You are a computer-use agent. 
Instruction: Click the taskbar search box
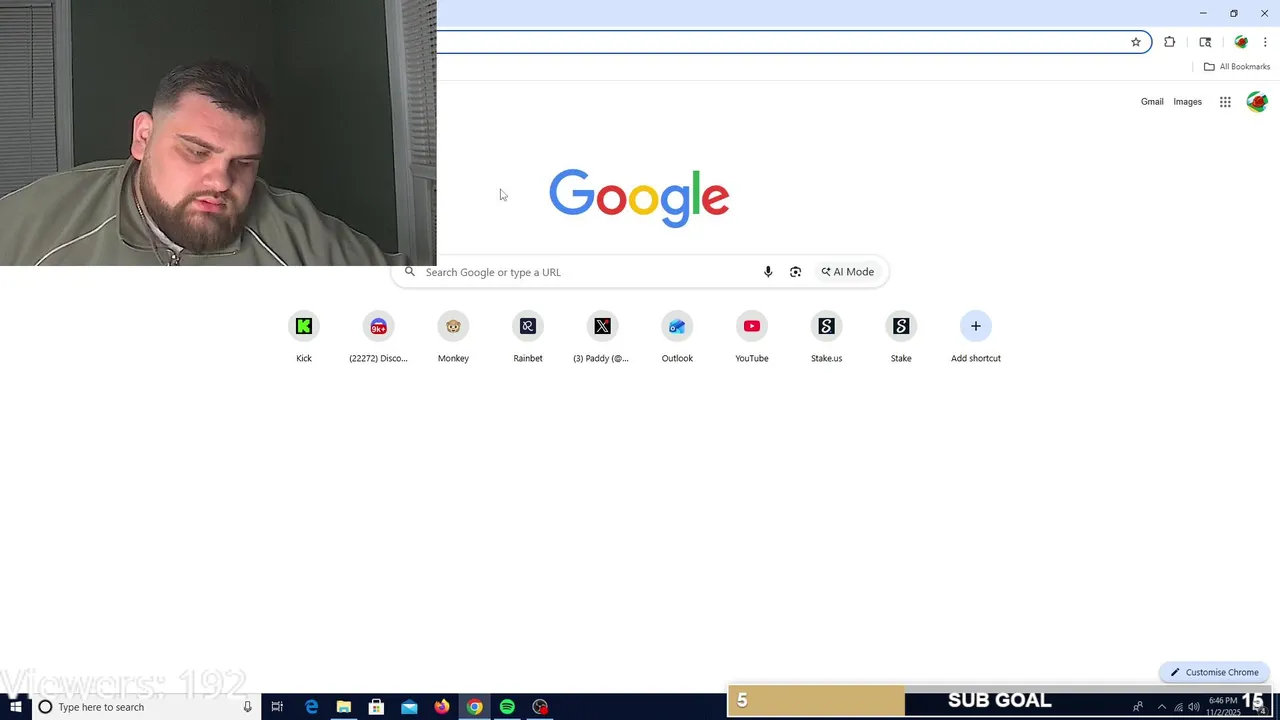(x=147, y=707)
